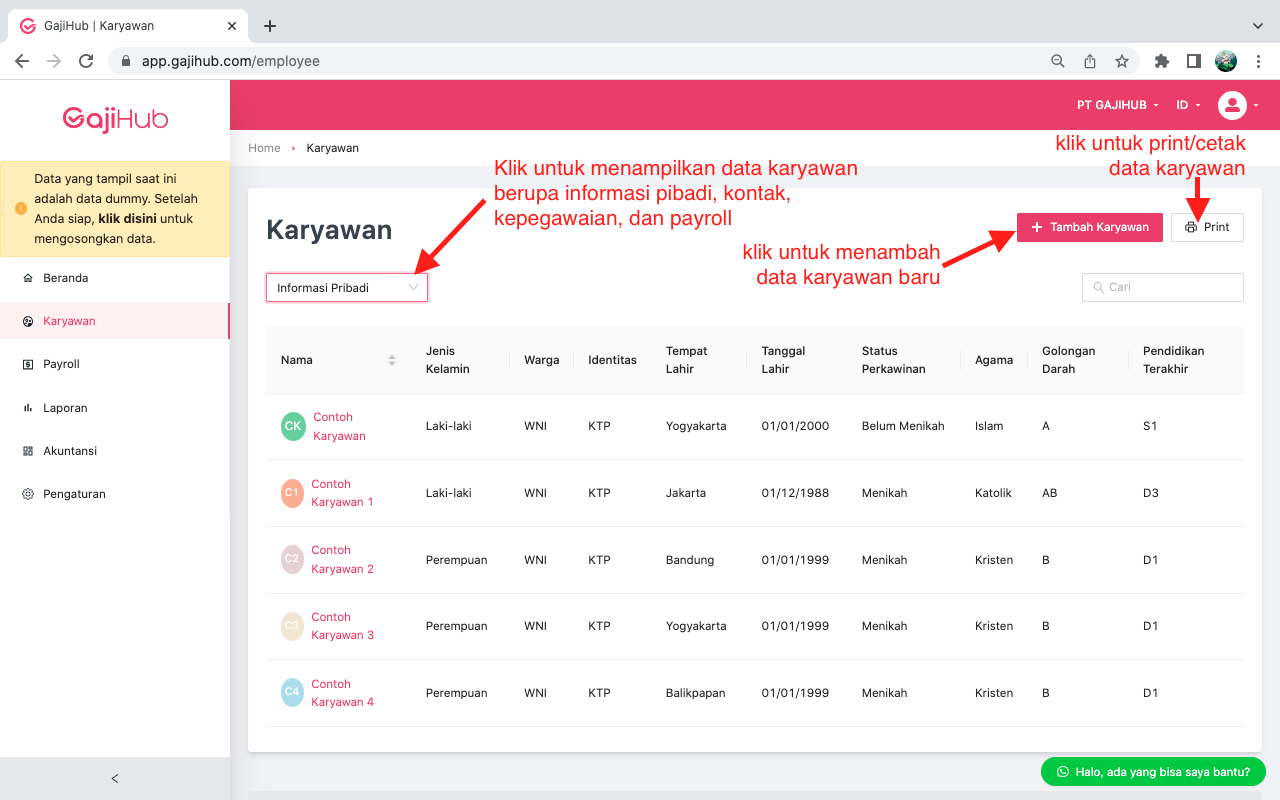Open the browser extensions puzzle icon
The width and height of the screenshot is (1280, 800).
[x=1161, y=61]
